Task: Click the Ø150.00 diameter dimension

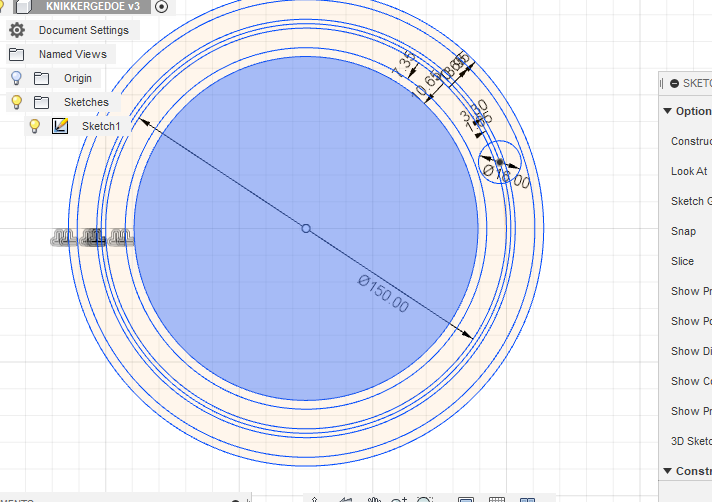Action: tap(383, 294)
